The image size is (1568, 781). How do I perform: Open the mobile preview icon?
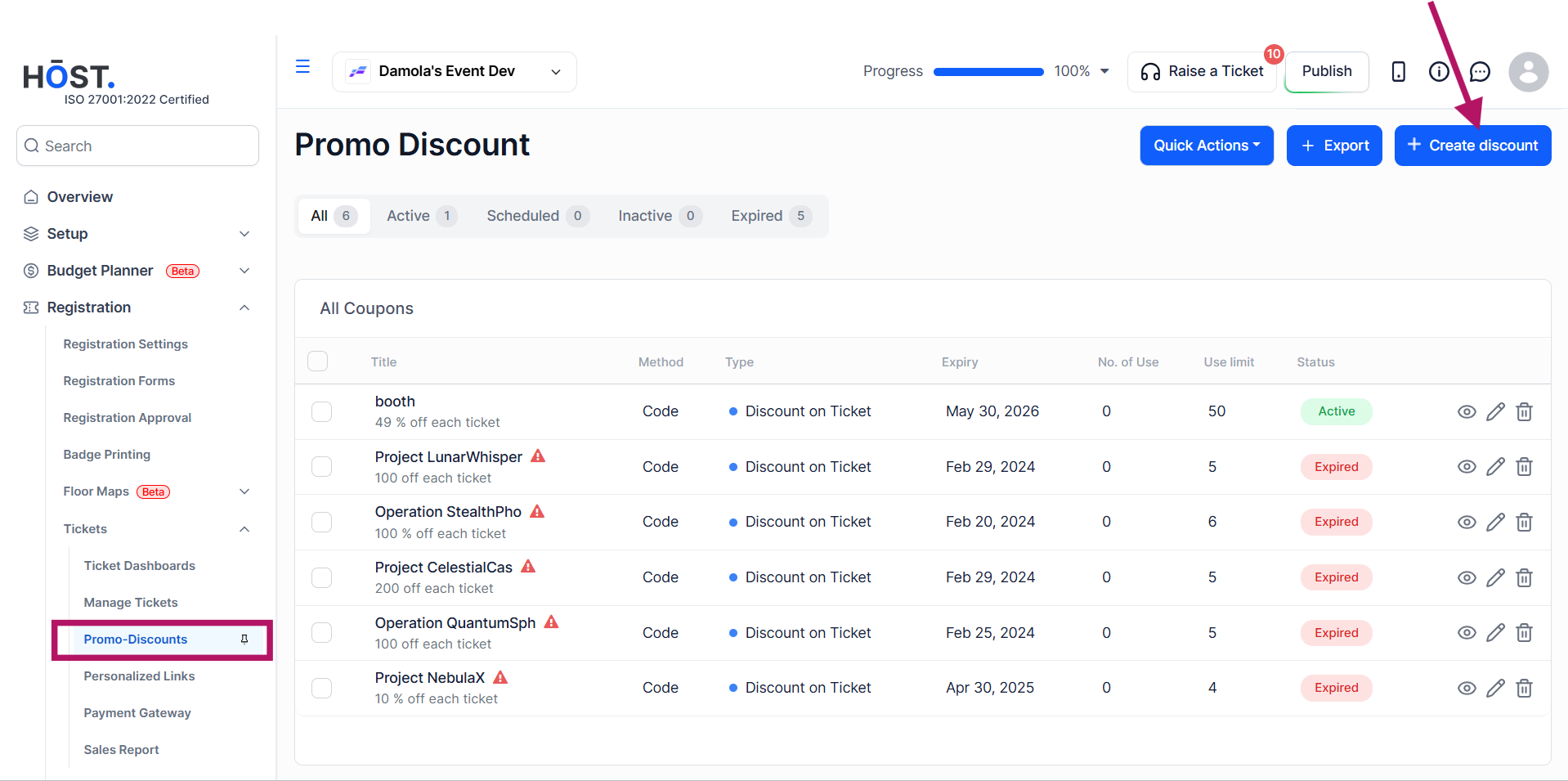1398,72
